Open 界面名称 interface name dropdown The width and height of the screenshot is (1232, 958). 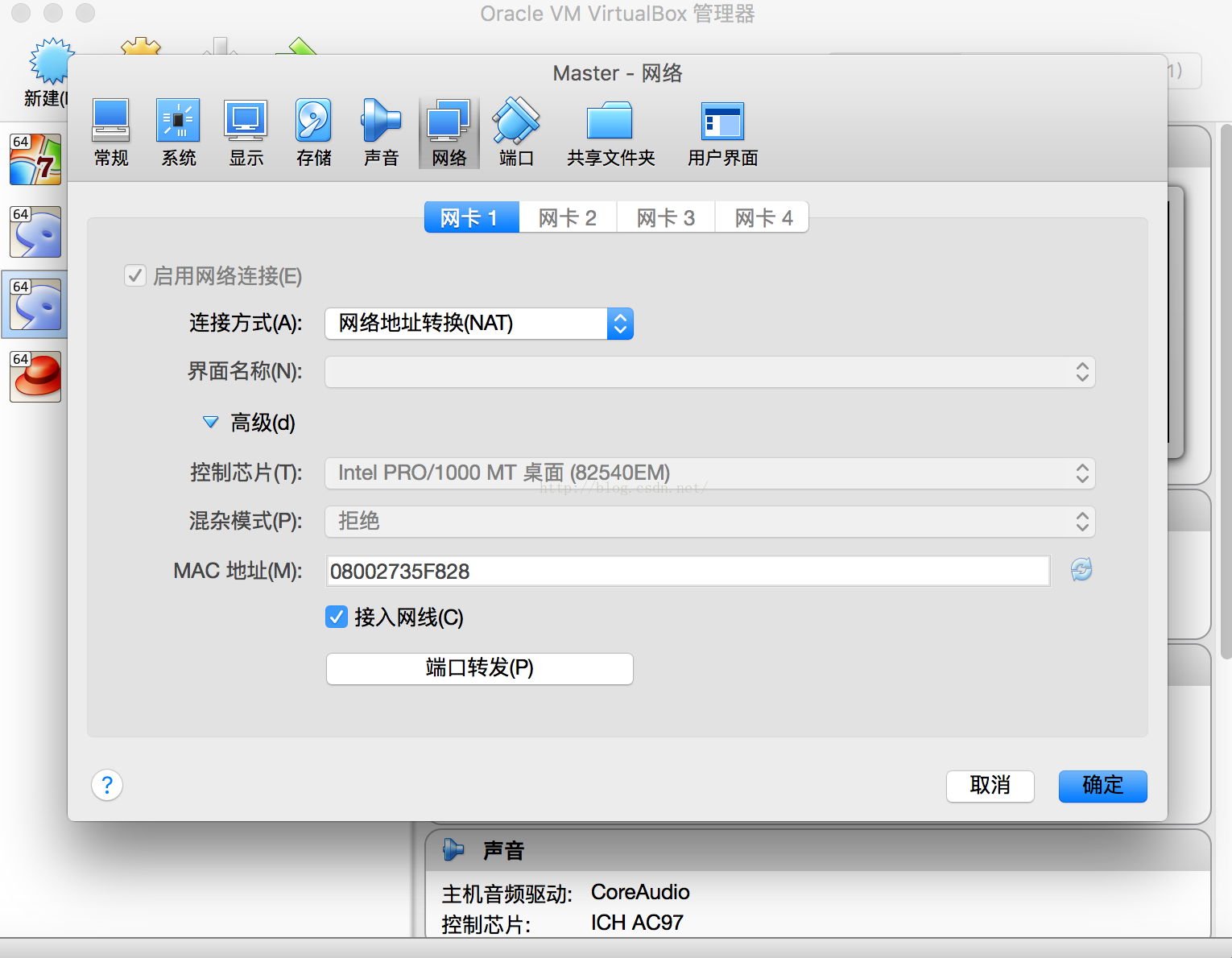tap(710, 371)
